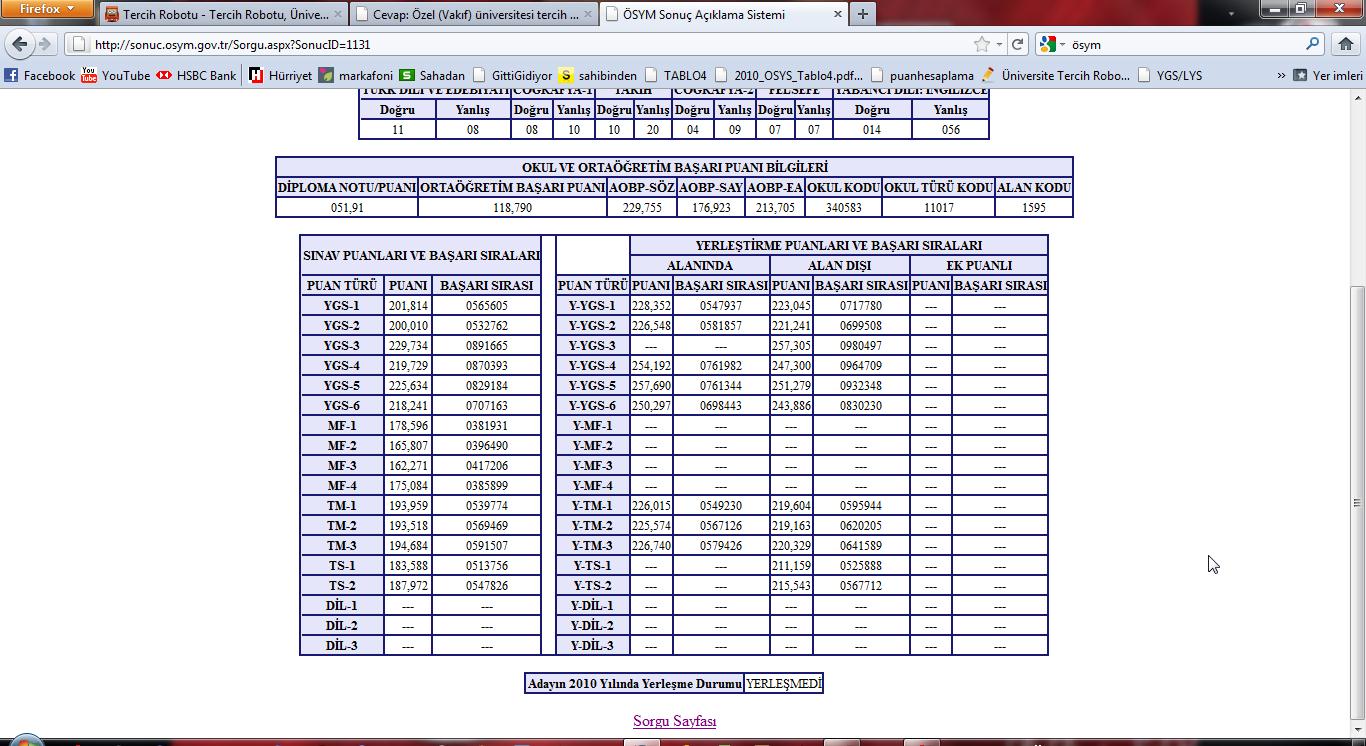
Task: Click the OKUL TÜRÜ KODU value 11017
Action: pyautogui.click(x=938, y=208)
